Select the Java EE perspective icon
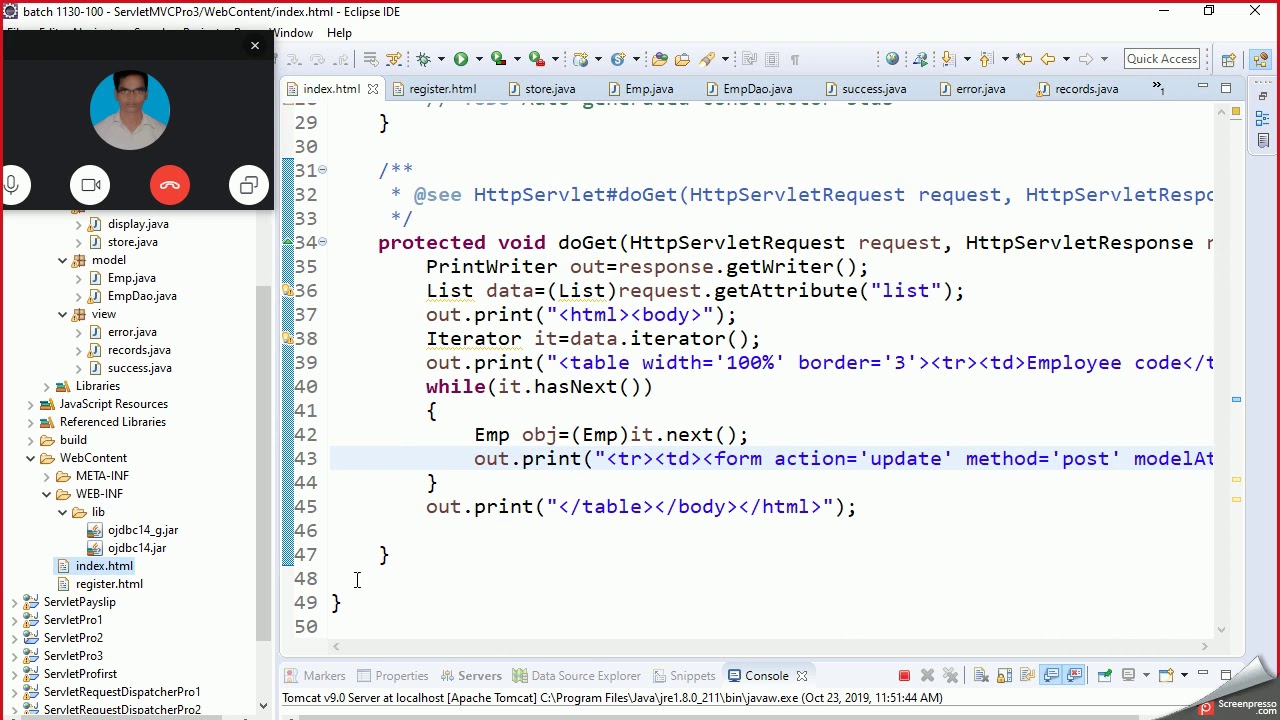This screenshot has width=1280, height=720. pos(1260,59)
